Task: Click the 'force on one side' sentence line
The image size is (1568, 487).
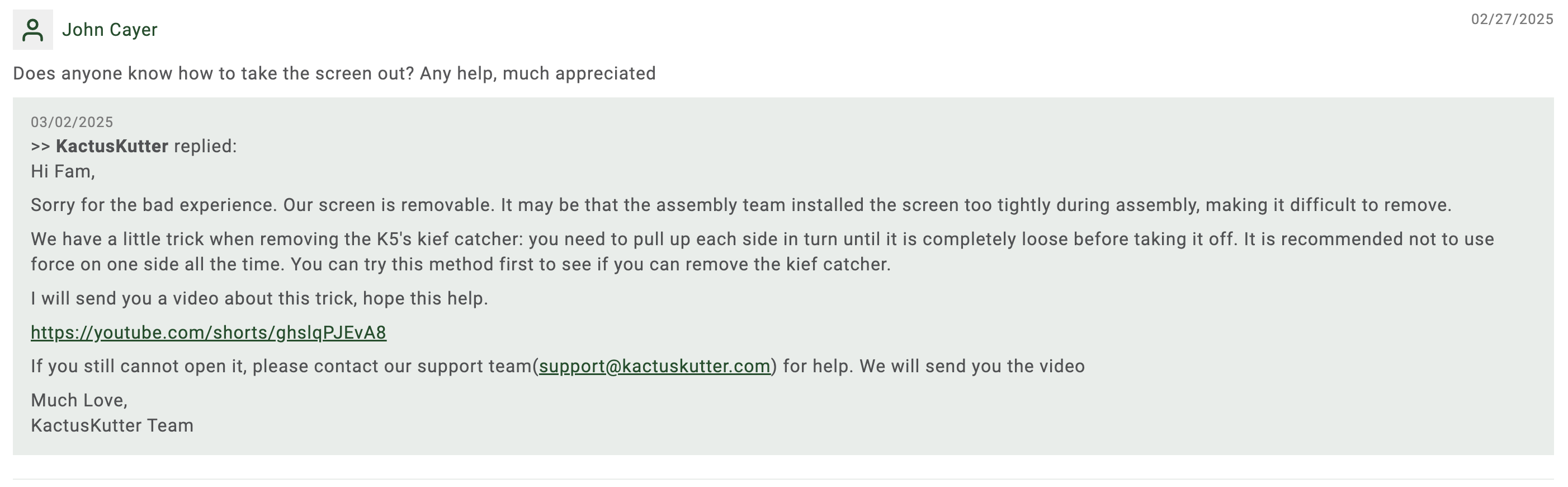Action: click(x=461, y=264)
